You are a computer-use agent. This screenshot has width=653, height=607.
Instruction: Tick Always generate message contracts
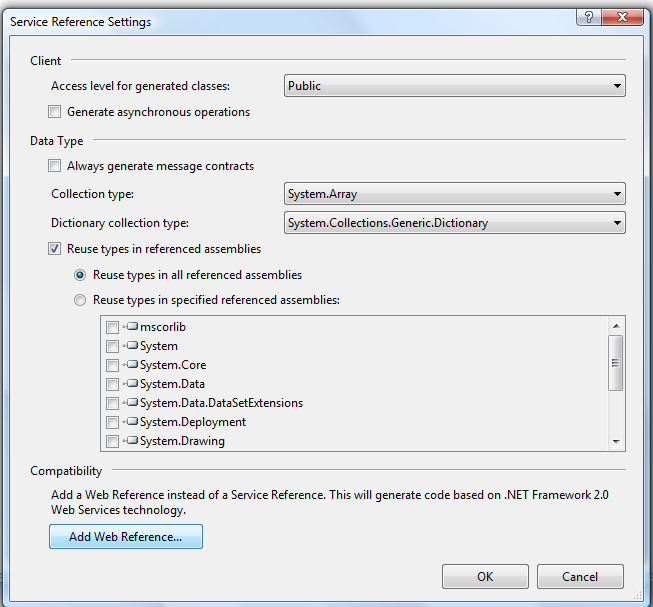click(55, 166)
